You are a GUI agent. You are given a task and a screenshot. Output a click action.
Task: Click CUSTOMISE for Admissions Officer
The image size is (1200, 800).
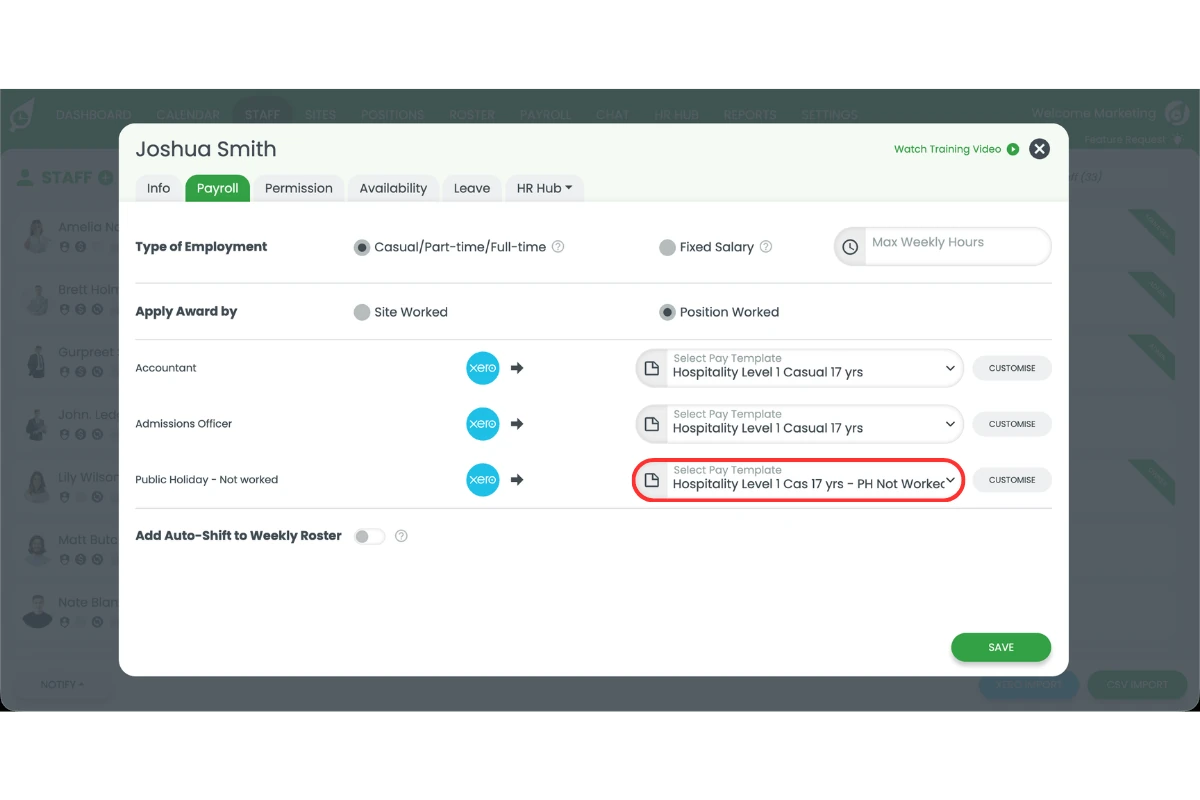pyautogui.click(x=1012, y=424)
